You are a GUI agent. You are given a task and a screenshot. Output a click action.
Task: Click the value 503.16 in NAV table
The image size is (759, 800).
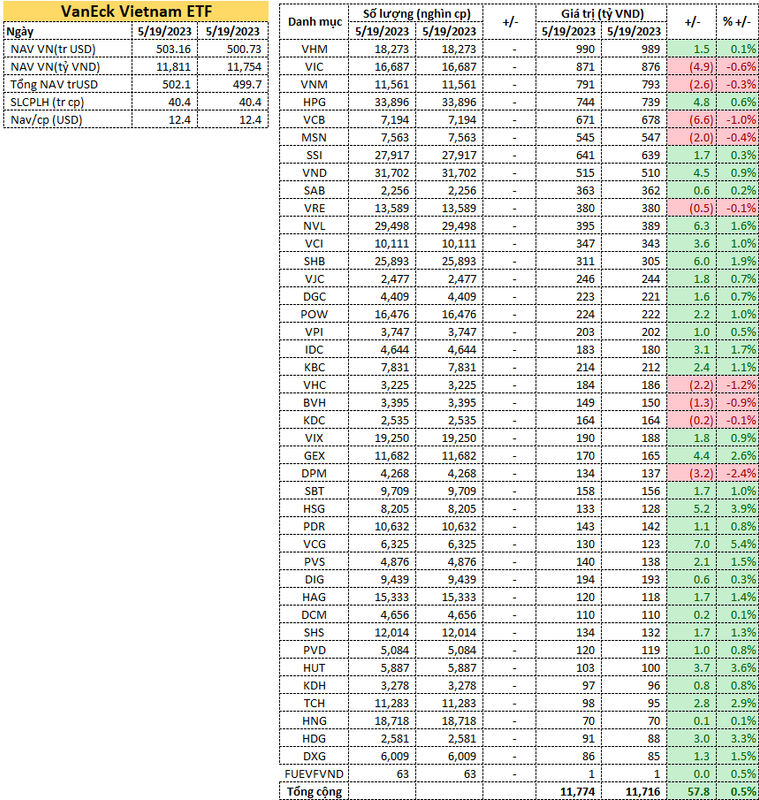(173, 49)
